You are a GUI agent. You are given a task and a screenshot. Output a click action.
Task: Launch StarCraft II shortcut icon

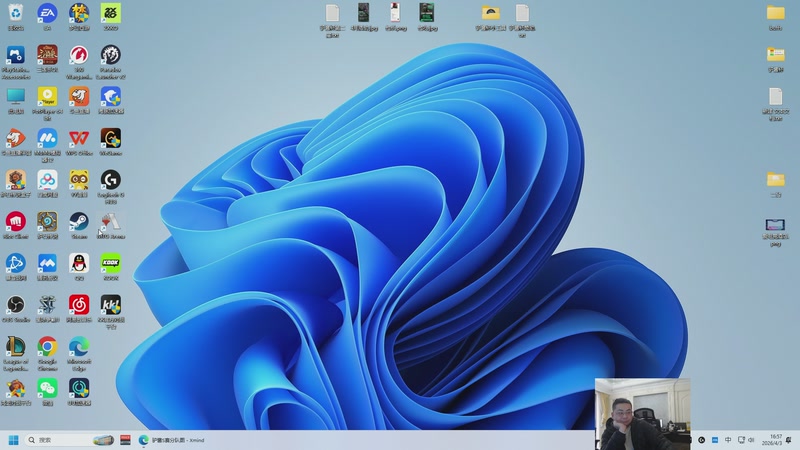pos(47,305)
